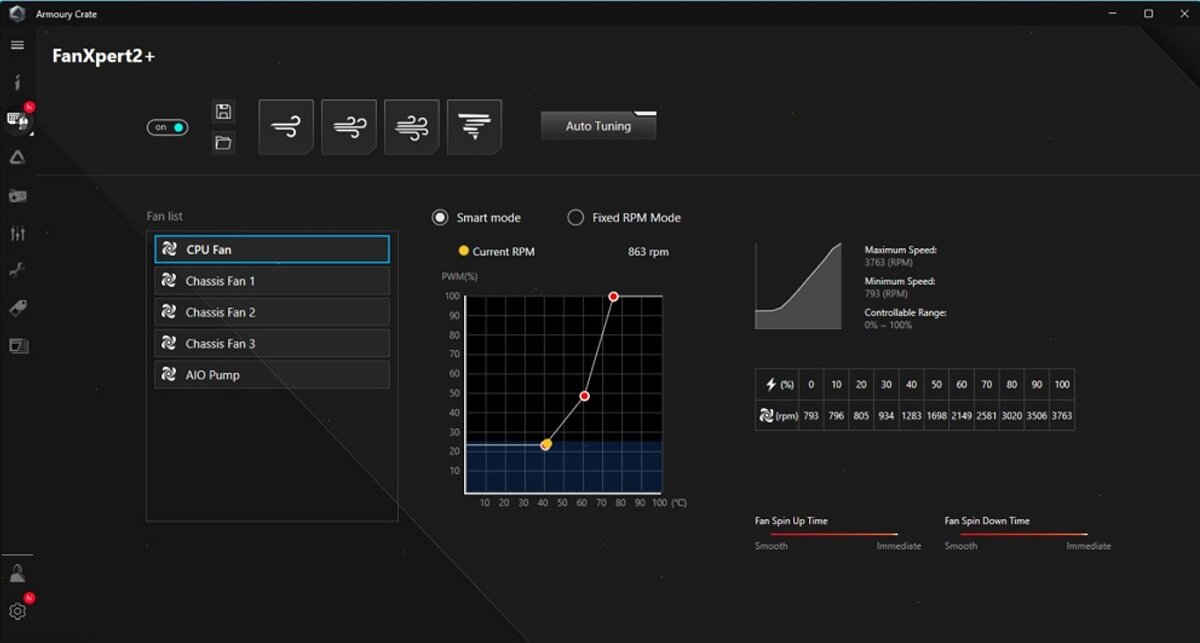Expand the hamburger menu in sidebar
1200x643 pixels.
point(17,45)
